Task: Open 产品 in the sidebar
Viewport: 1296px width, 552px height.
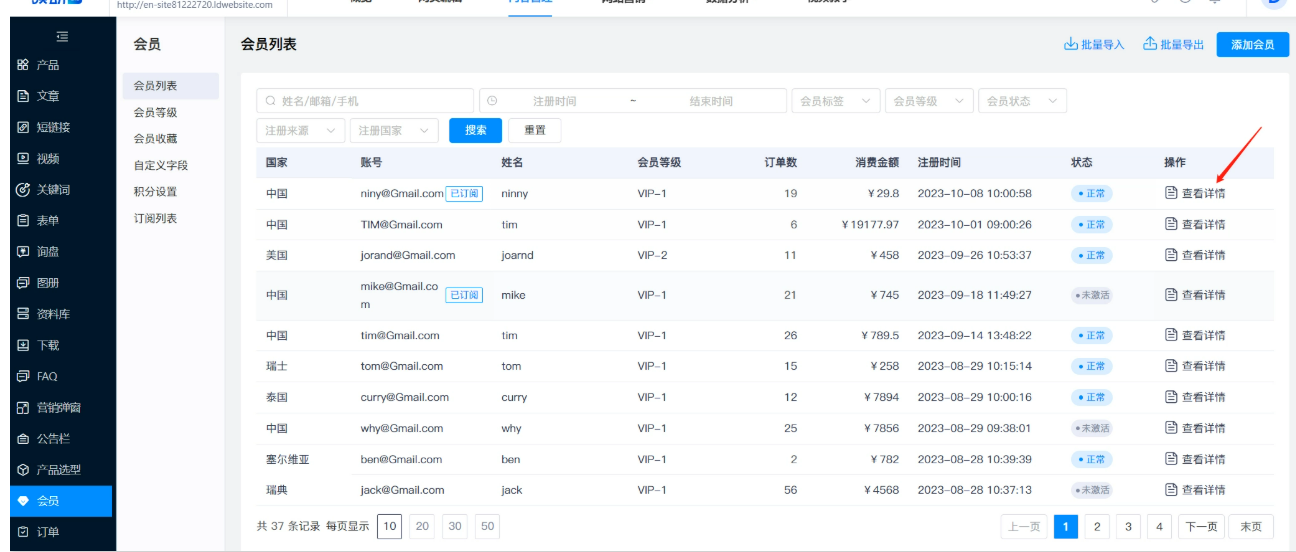Action: coord(47,65)
